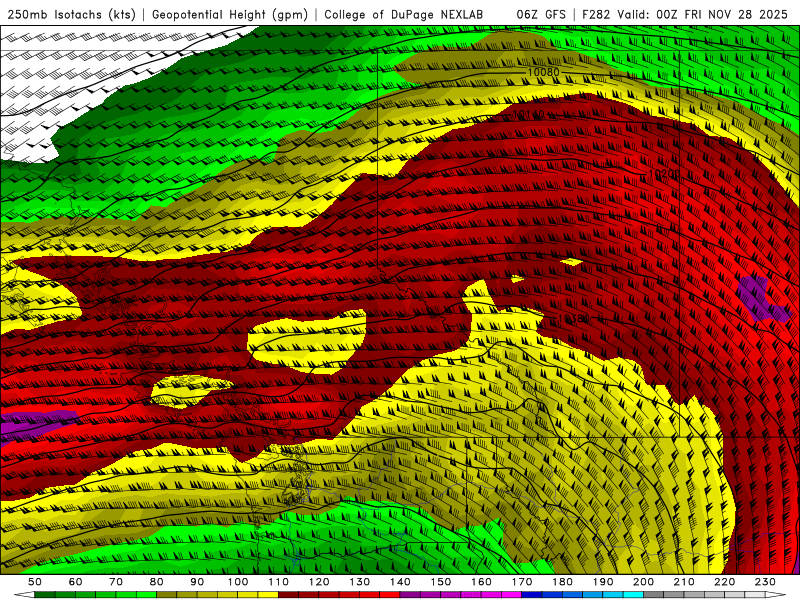The width and height of the screenshot is (800, 600).
Task: Click the cyan swatch just before 200
Action: click(x=633, y=595)
